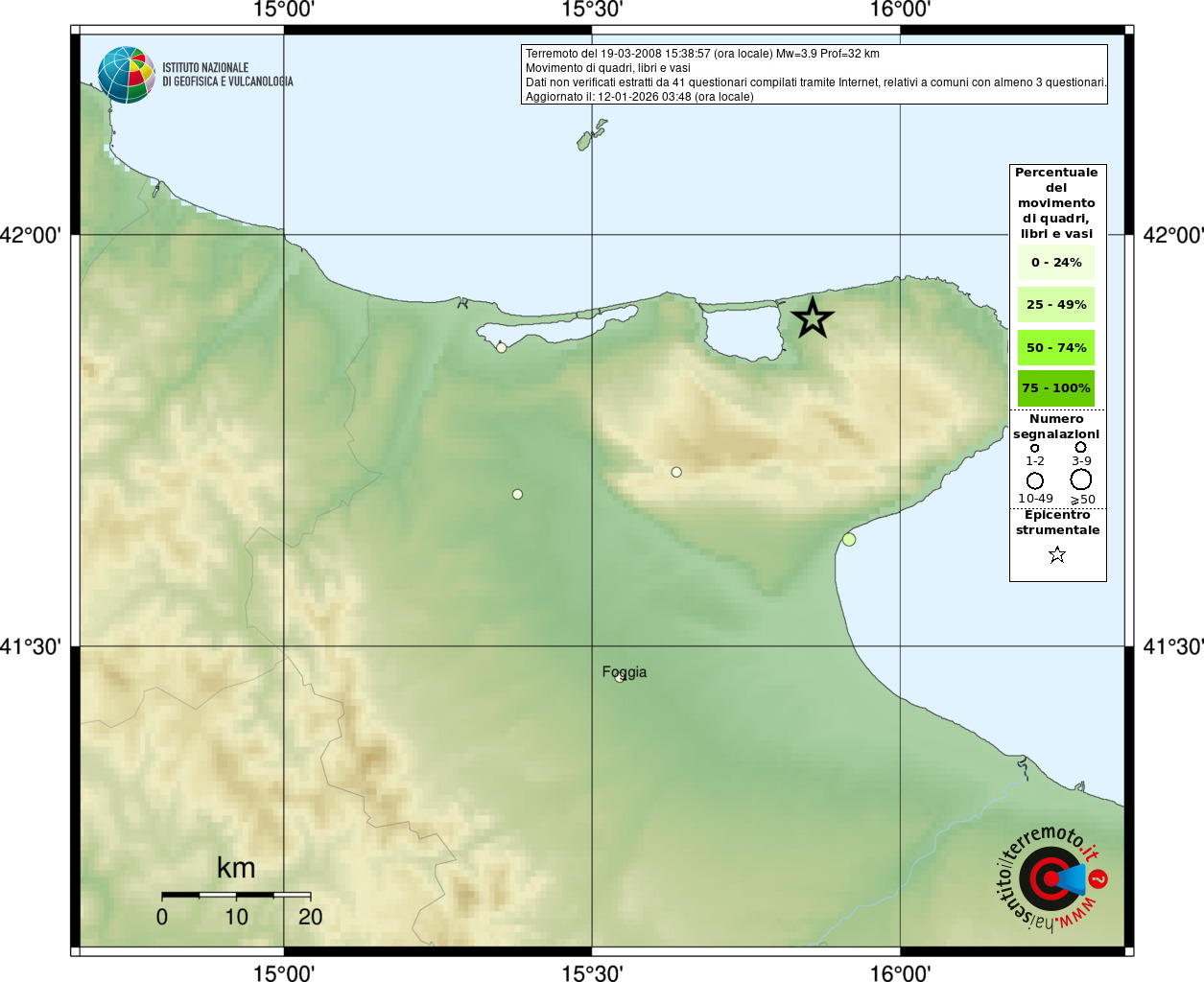Click the coastal report circle east of Gargano

pyautogui.click(x=849, y=540)
